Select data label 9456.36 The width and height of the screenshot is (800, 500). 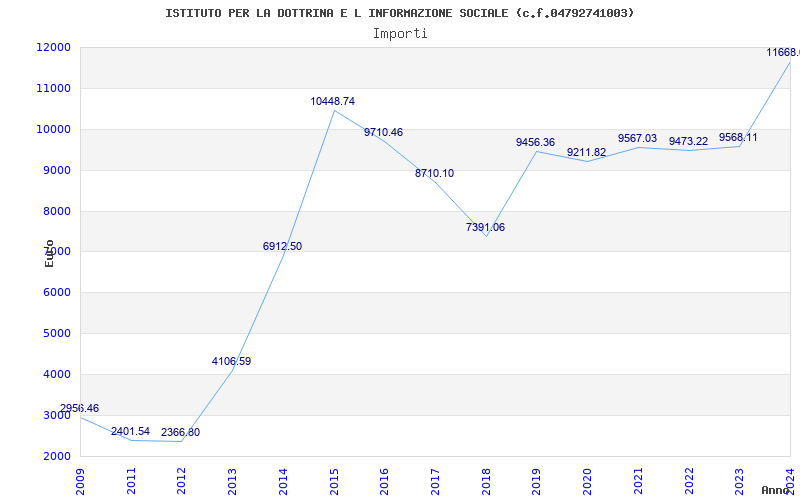[535, 143]
